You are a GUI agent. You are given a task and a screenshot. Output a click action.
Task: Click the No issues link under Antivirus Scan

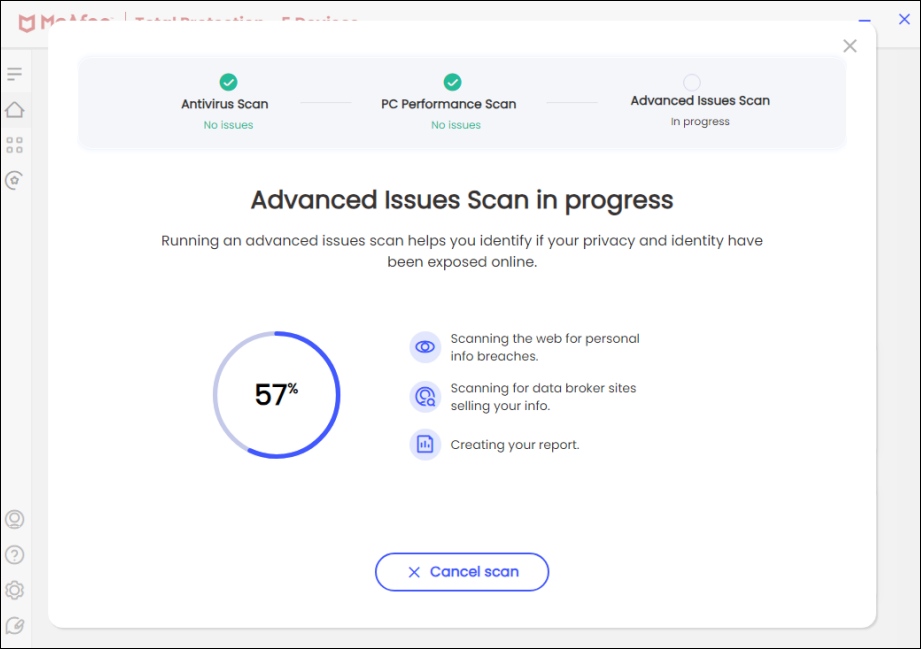(228, 124)
